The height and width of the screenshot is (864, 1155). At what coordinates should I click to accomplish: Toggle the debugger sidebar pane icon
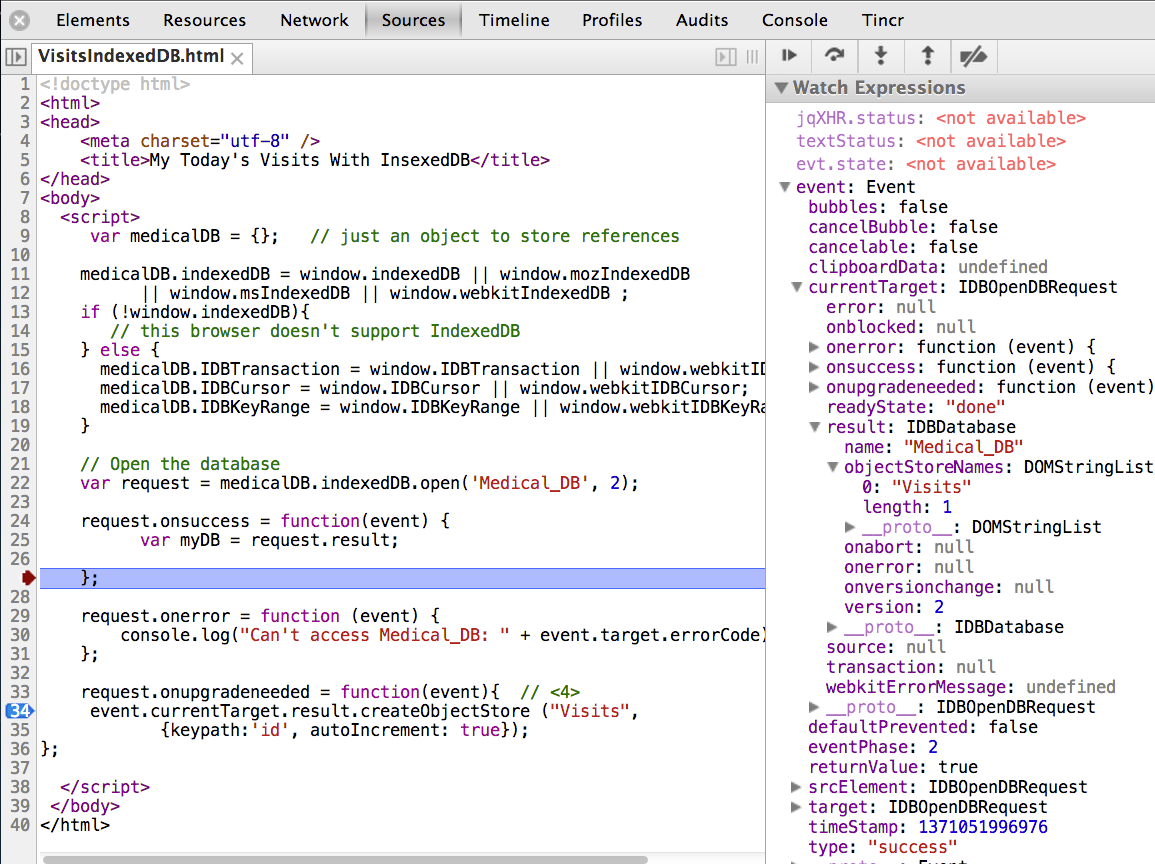727,58
